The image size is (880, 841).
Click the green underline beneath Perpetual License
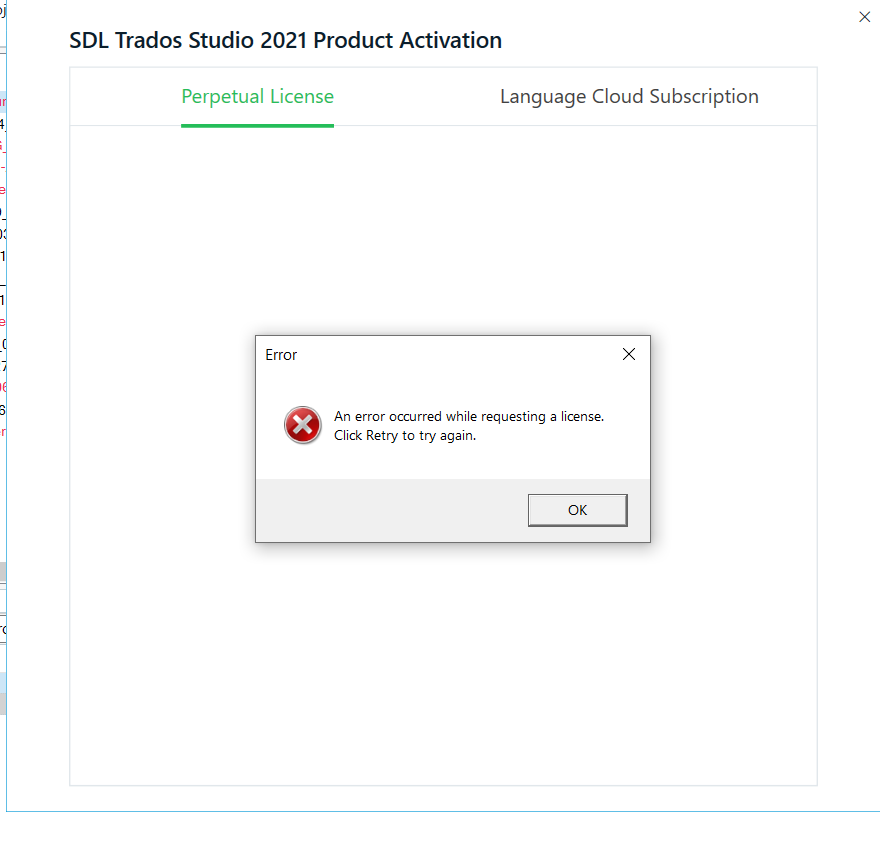point(257,124)
